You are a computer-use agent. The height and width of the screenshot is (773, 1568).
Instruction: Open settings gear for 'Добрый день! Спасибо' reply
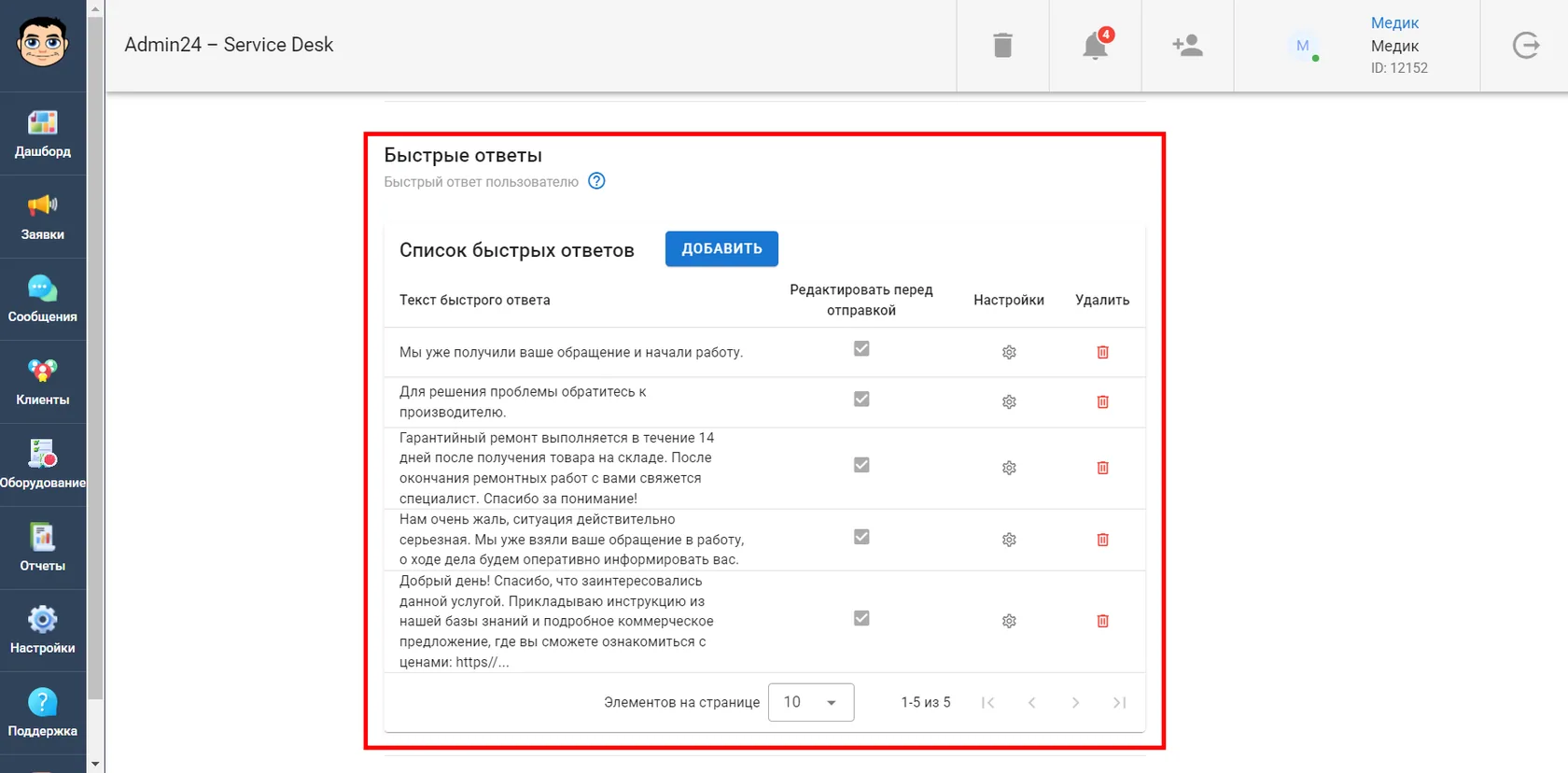pyautogui.click(x=1009, y=621)
